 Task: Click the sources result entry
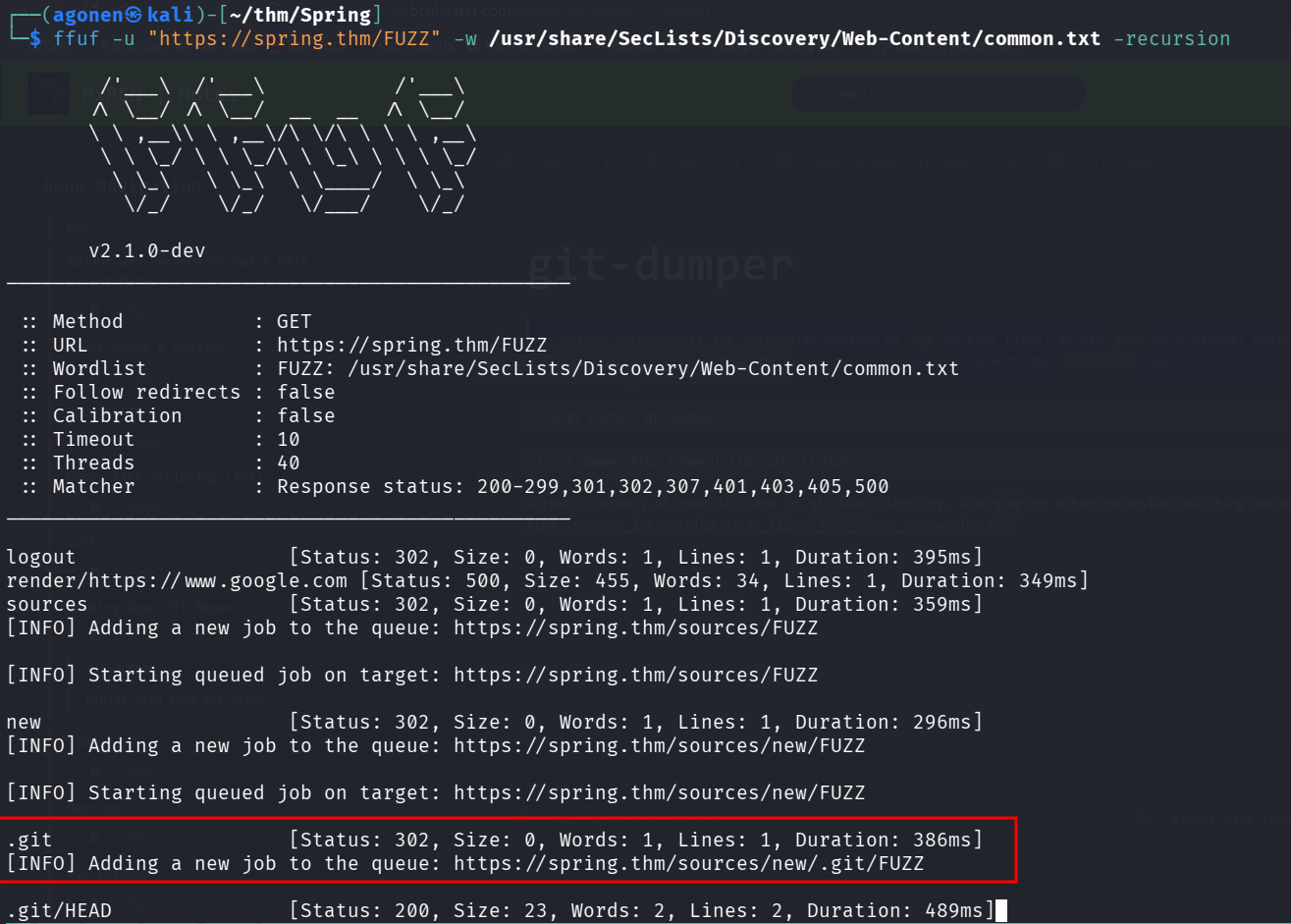(46, 605)
